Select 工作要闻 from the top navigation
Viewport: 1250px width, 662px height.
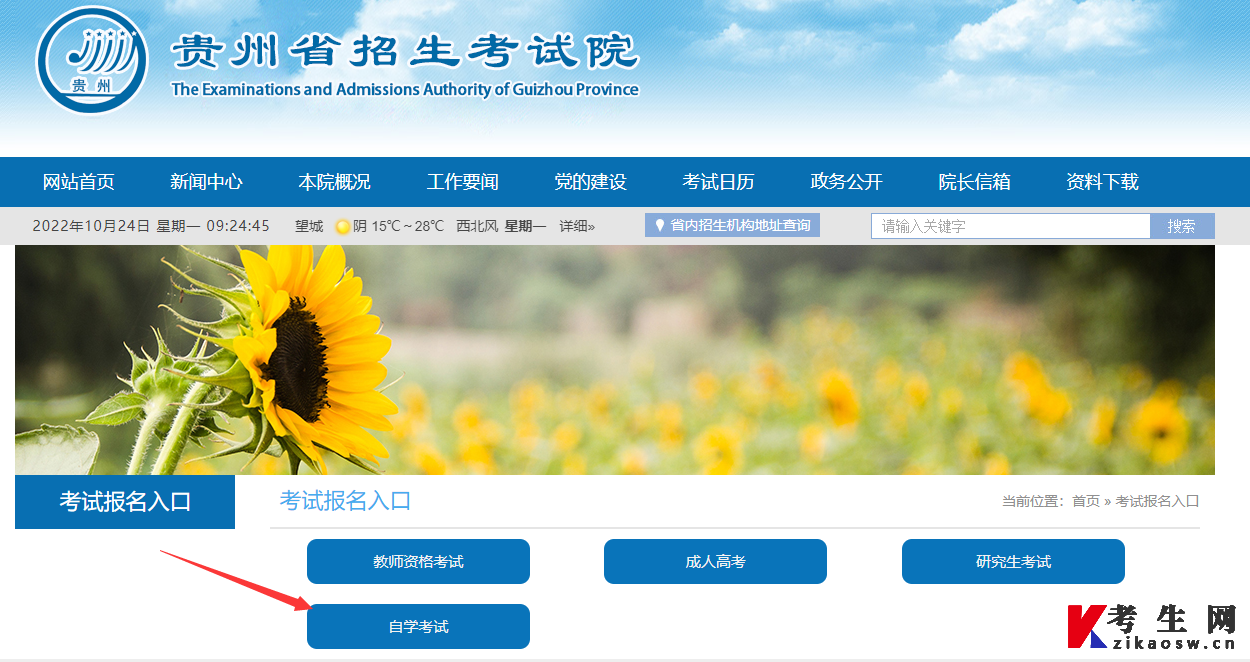[462, 181]
